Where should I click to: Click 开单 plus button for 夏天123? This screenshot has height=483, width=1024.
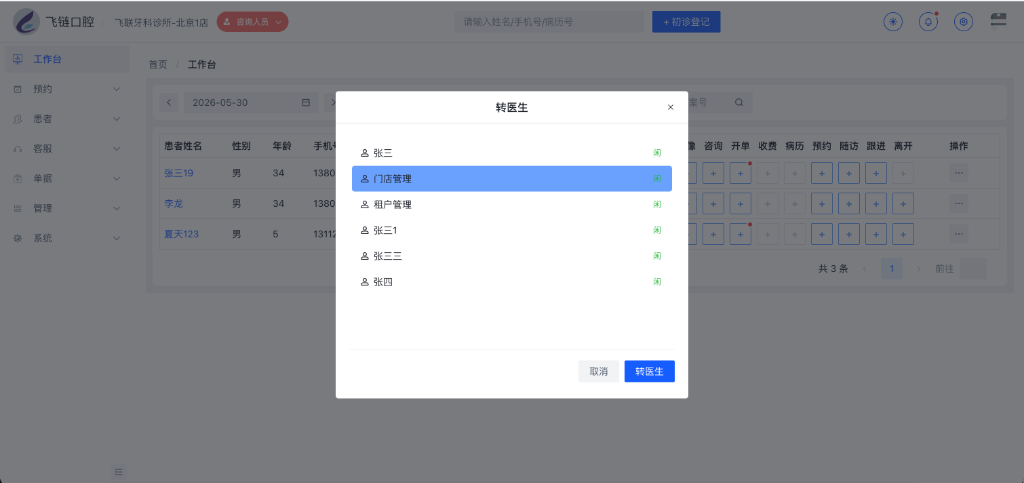pos(740,234)
